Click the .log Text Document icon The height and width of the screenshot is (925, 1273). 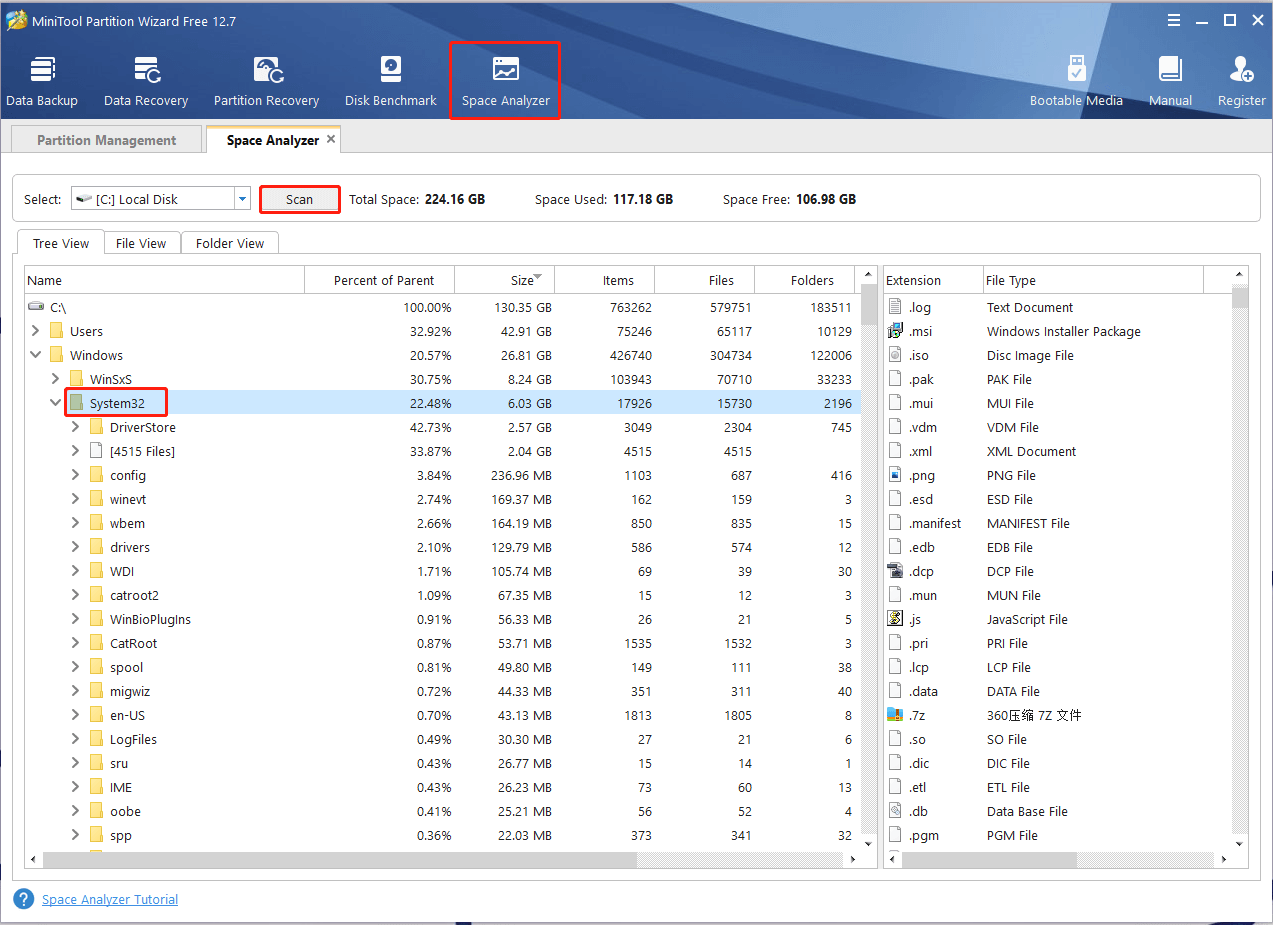click(895, 307)
